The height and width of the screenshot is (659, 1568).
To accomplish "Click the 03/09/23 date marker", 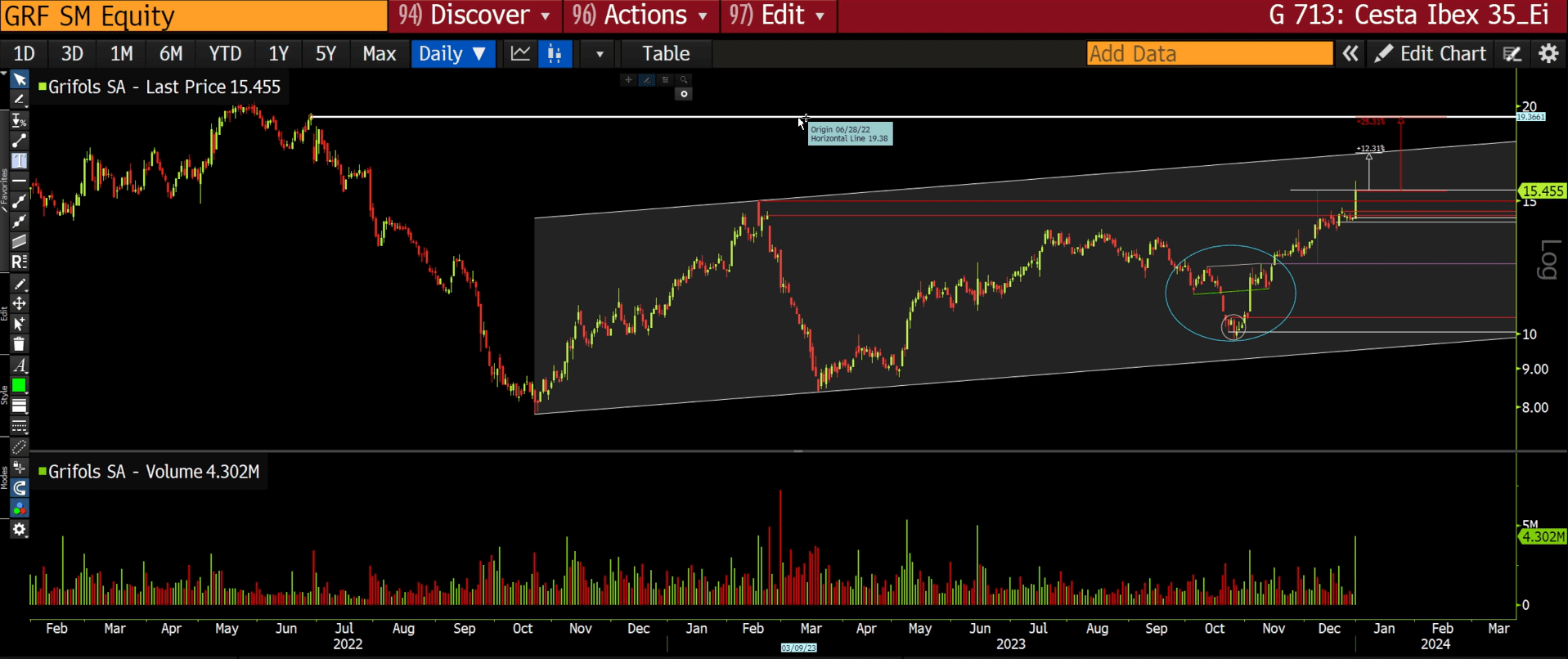I will [x=798, y=648].
